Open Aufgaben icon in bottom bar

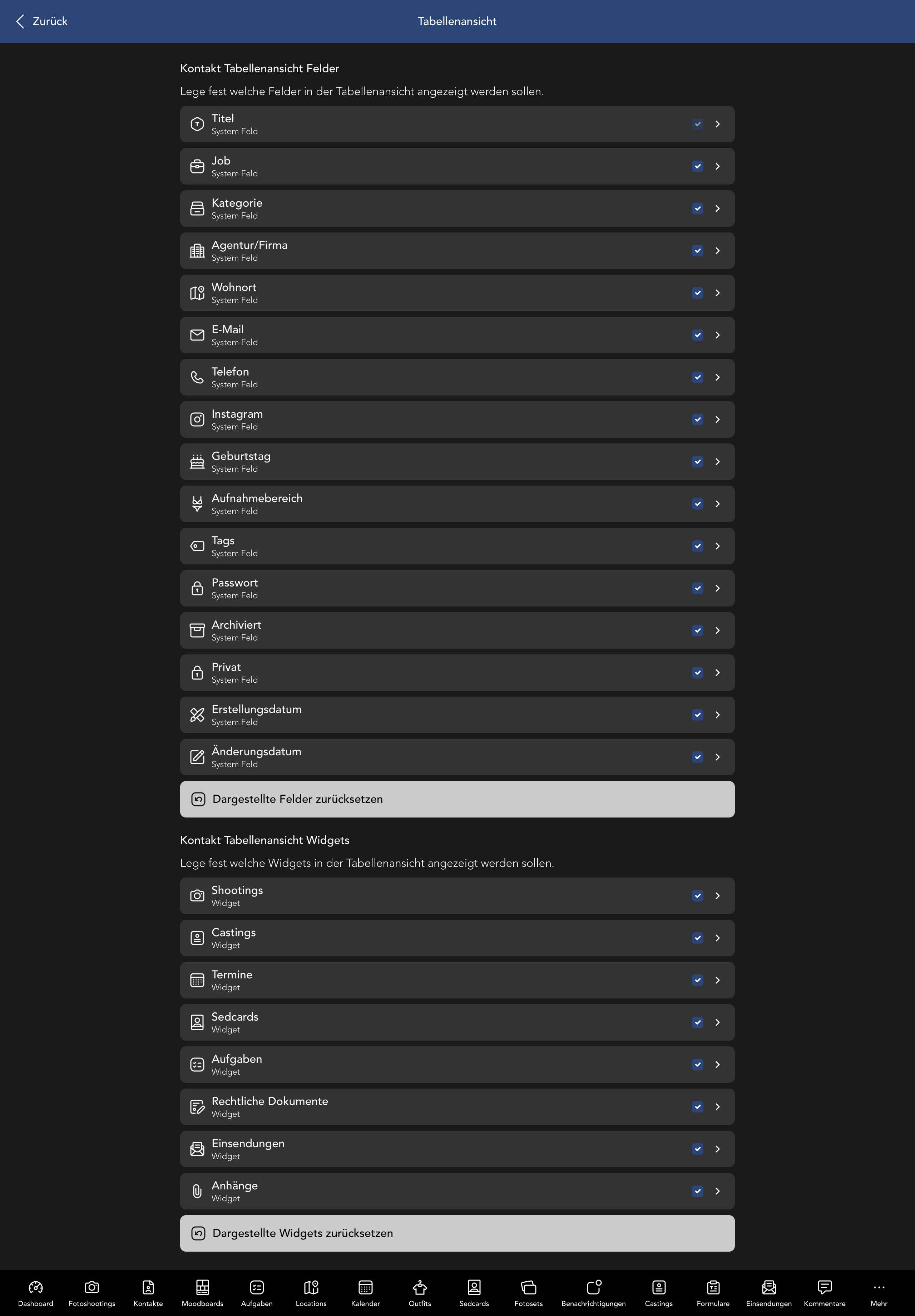click(x=257, y=1287)
